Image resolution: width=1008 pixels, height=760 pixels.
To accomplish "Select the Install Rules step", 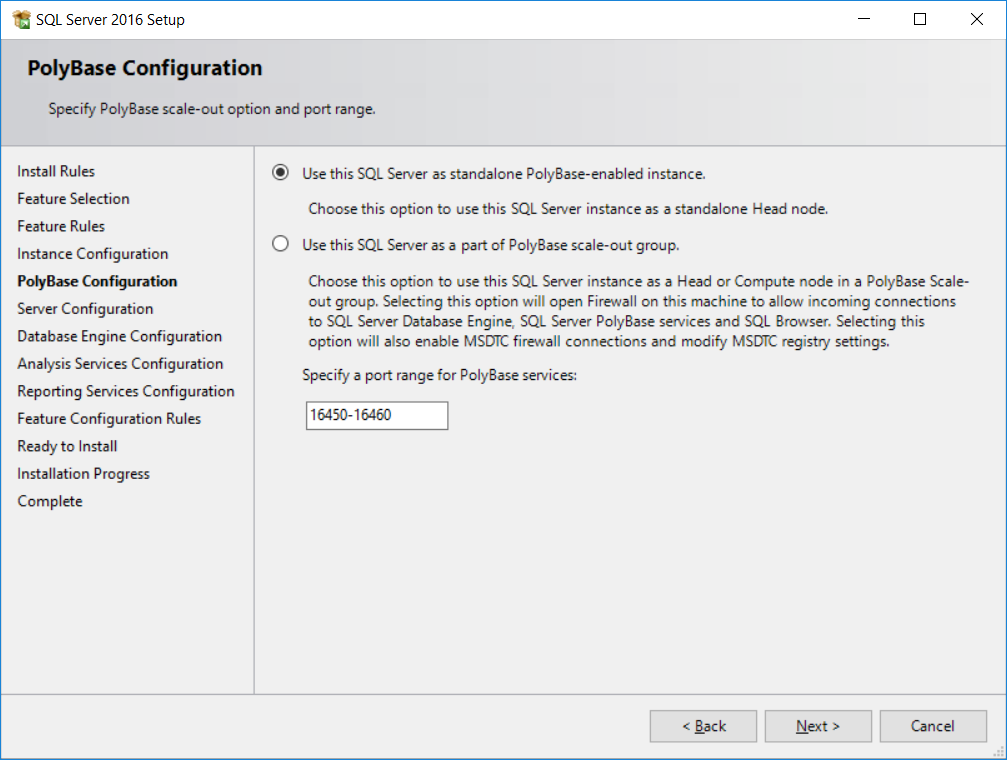I will [56, 171].
